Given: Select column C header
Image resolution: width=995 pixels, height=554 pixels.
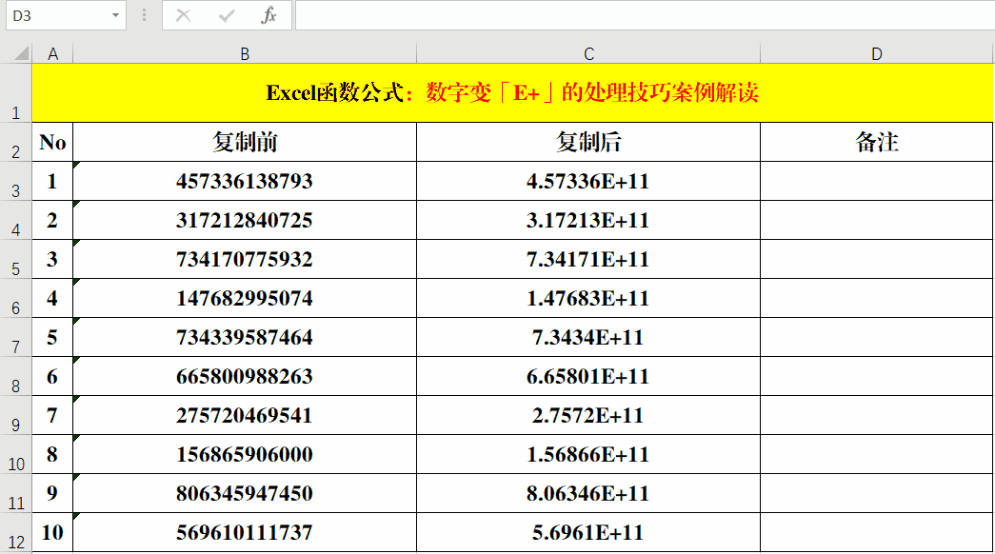Looking at the screenshot, I should (x=589, y=54).
